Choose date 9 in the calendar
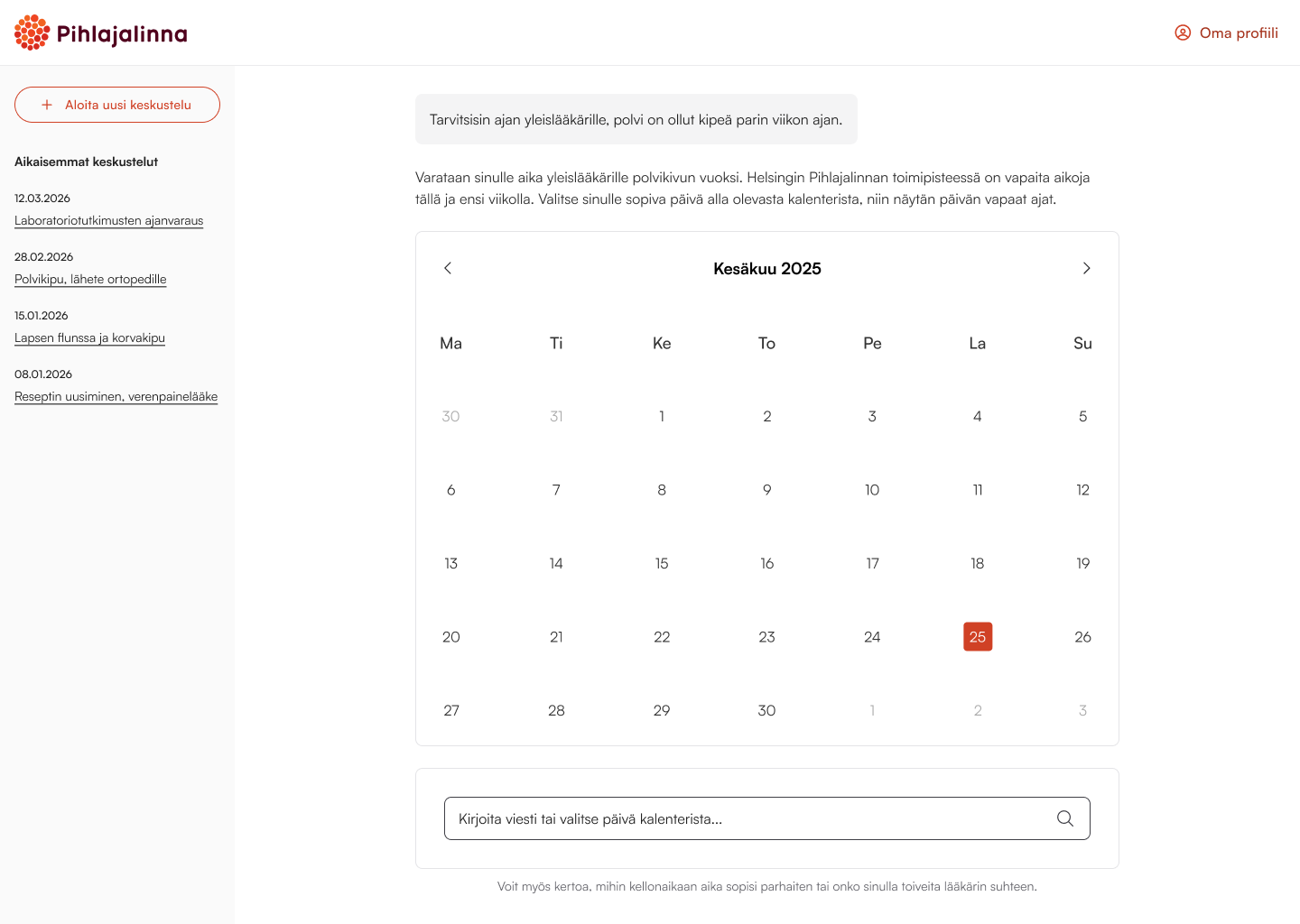This screenshot has width=1300, height=924. (766, 490)
